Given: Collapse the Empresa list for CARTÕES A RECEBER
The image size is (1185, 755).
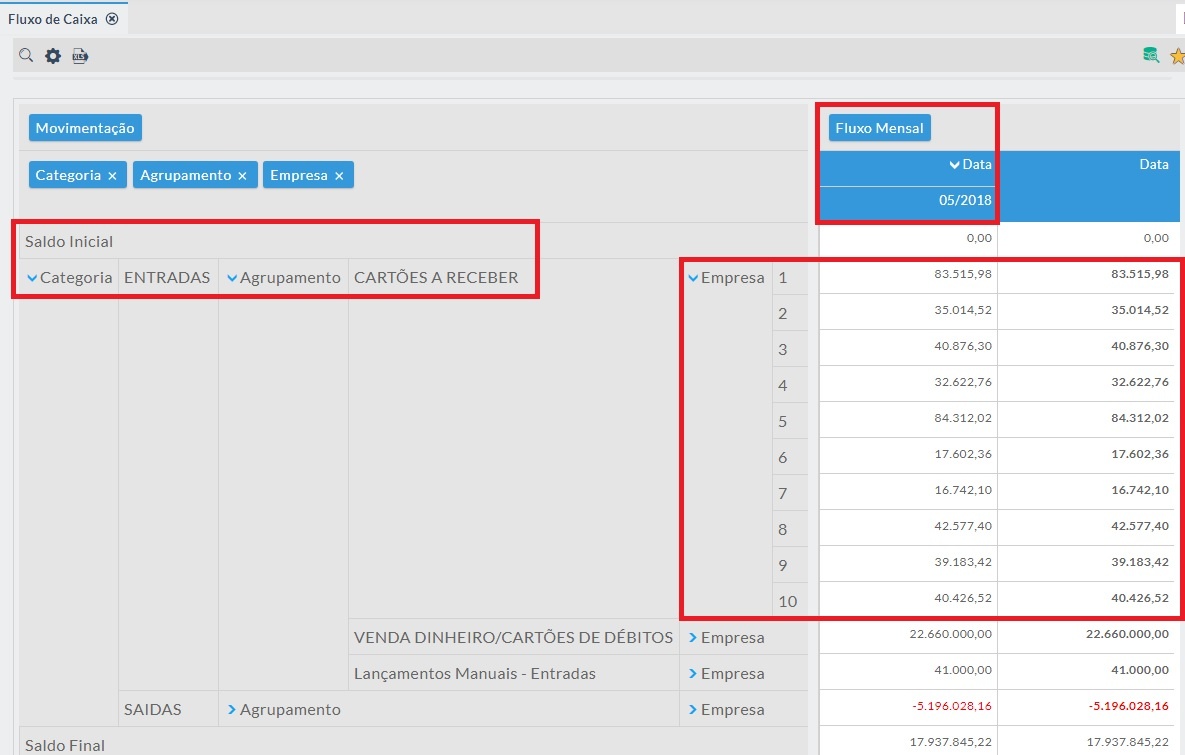Looking at the screenshot, I should pyautogui.click(x=693, y=278).
